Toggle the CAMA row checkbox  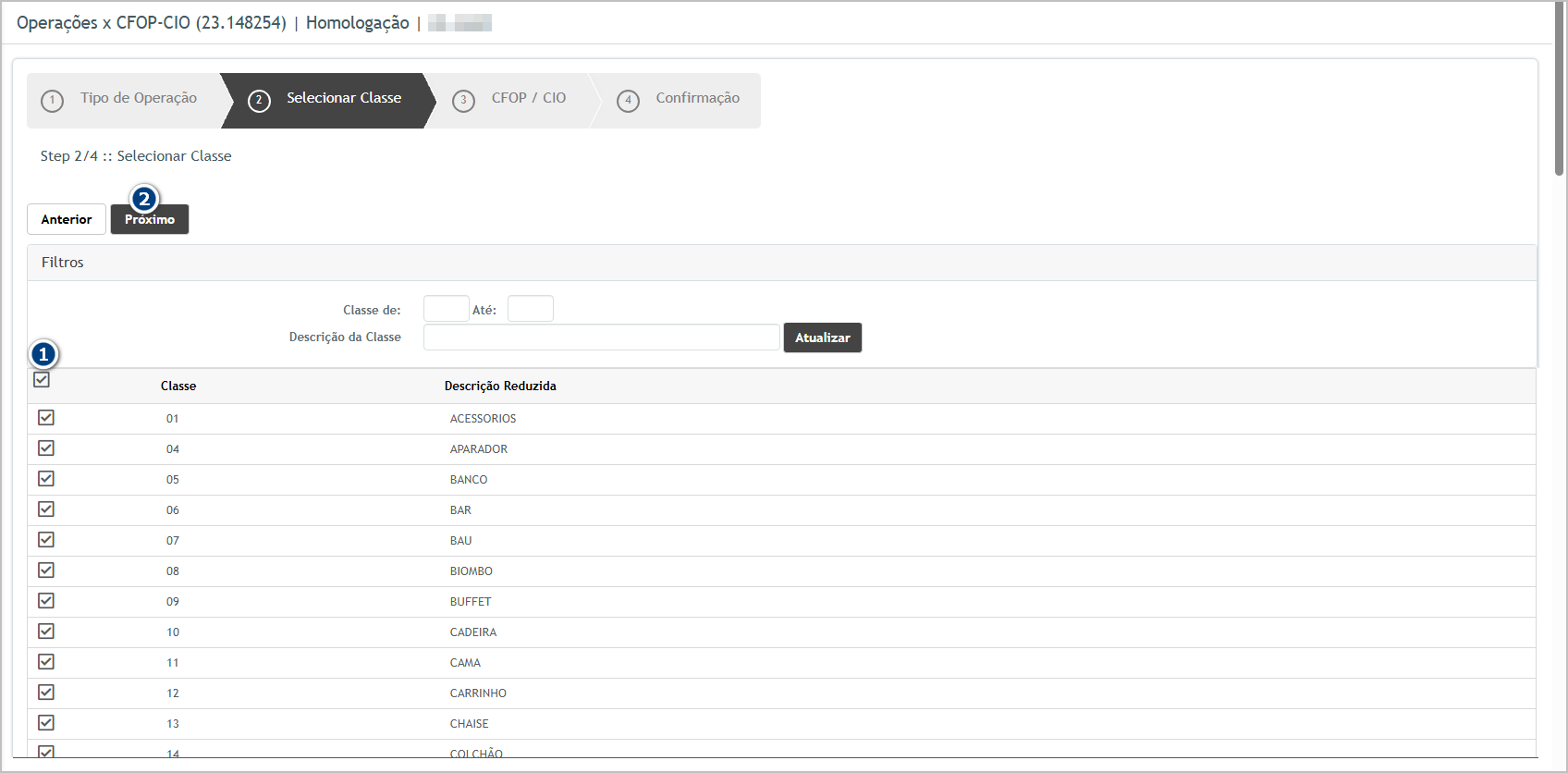46,662
